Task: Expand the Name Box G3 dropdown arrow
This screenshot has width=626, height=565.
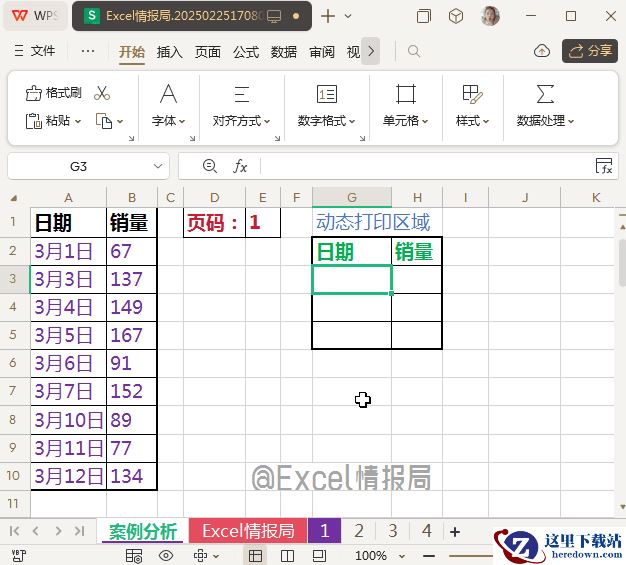Action: (x=158, y=166)
